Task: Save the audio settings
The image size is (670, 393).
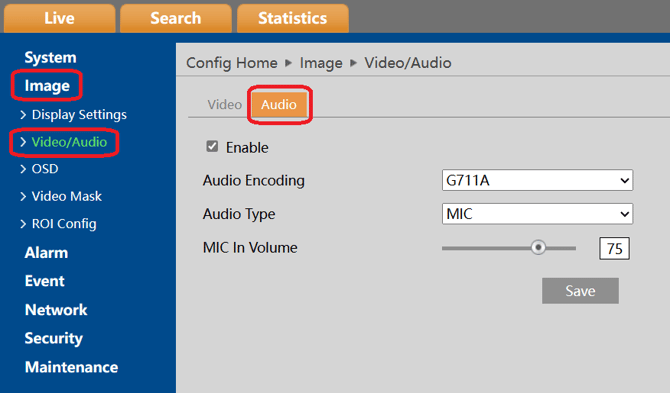Action: [x=580, y=291]
